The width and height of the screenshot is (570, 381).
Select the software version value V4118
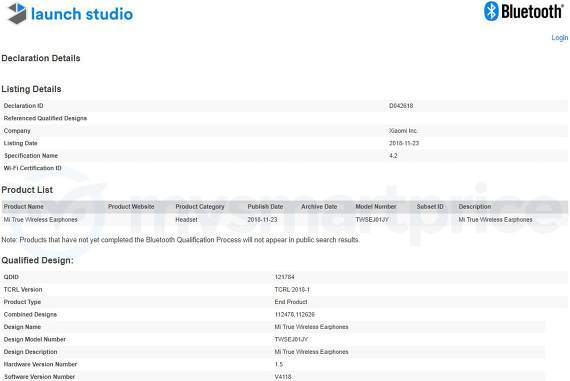tap(283, 377)
